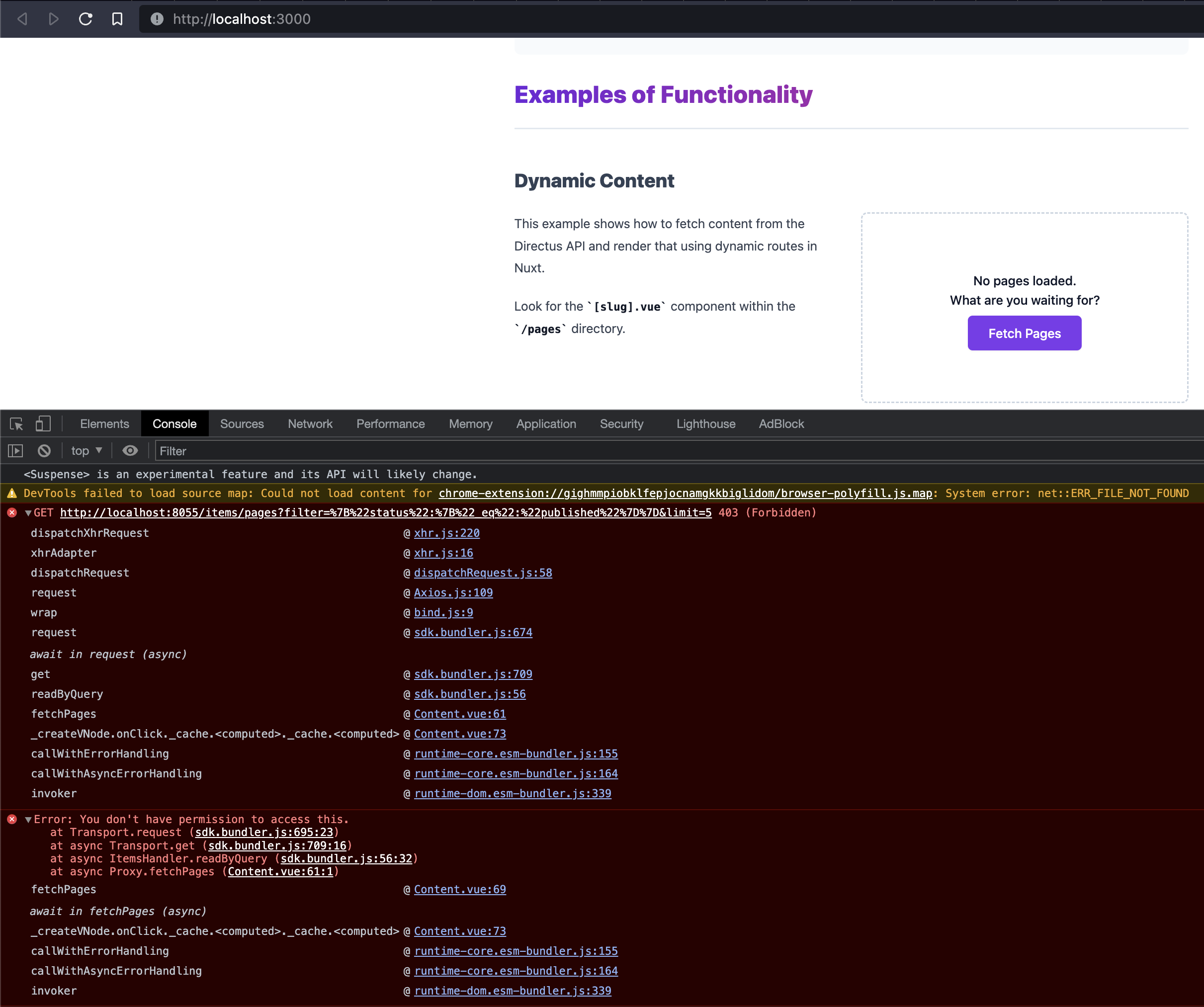Toggle live expression eye icon

(x=130, y=451)
